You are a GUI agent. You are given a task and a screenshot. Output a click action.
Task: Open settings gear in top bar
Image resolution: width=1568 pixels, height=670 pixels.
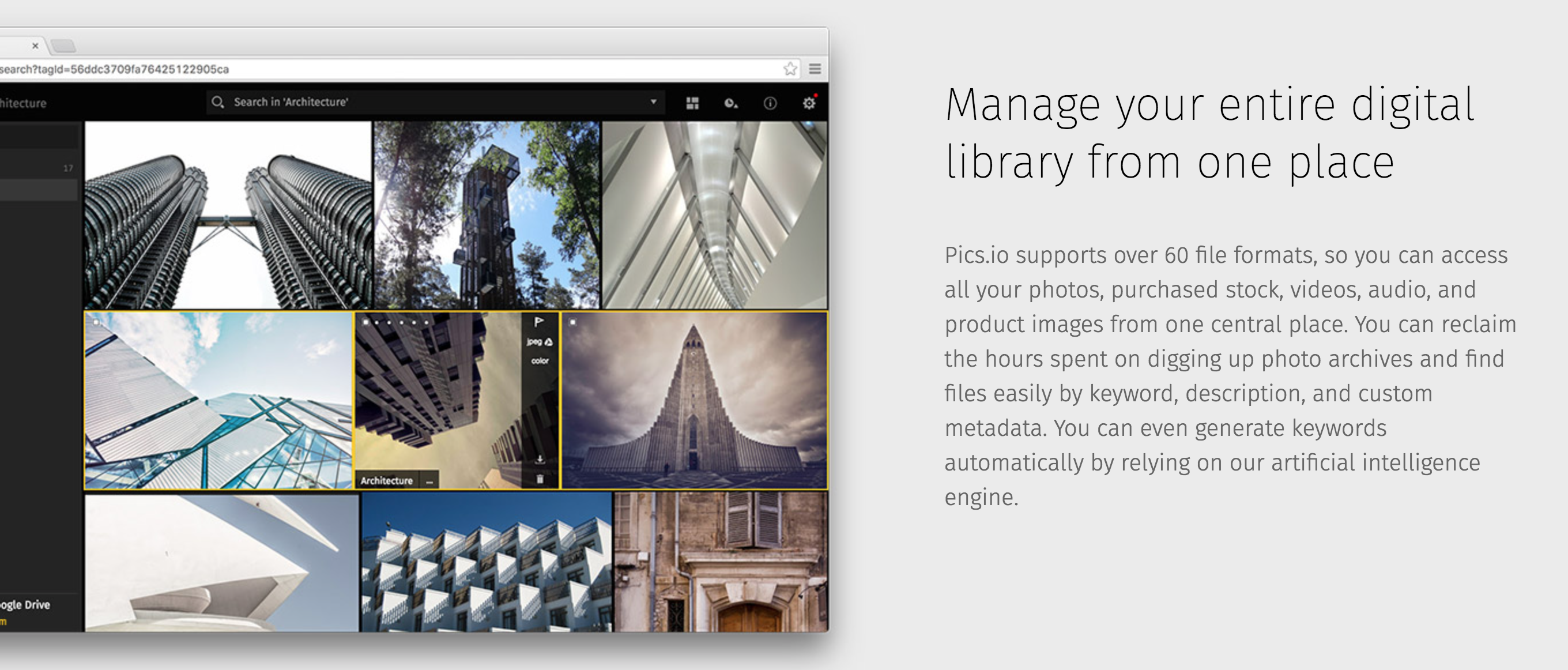coord(808,103)
